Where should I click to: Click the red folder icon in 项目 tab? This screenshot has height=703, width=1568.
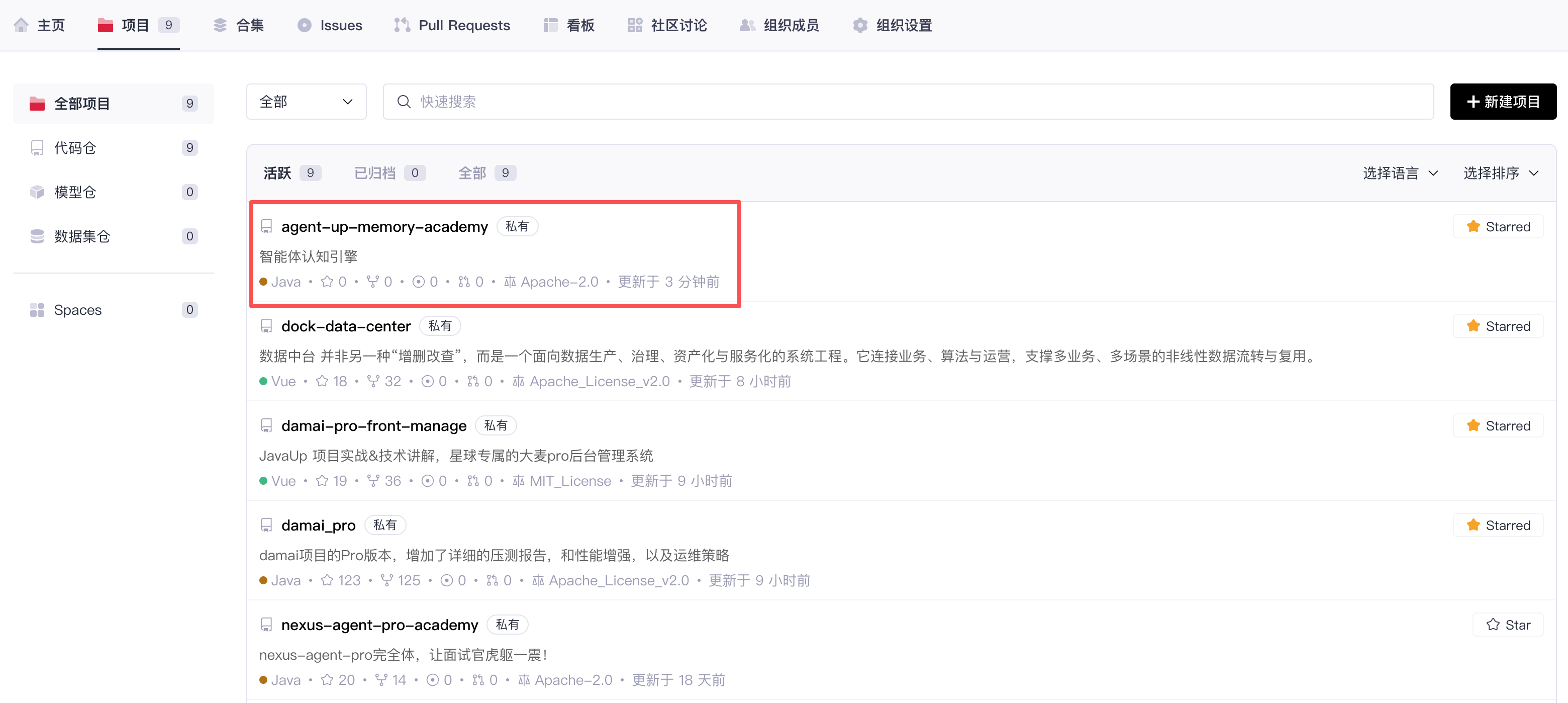(x=106, y=25)
